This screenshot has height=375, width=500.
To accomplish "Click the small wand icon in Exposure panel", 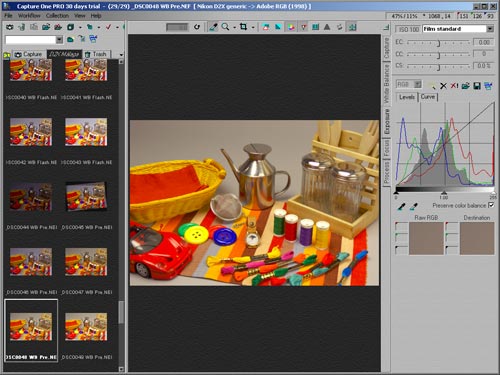I will coord(432,86).
